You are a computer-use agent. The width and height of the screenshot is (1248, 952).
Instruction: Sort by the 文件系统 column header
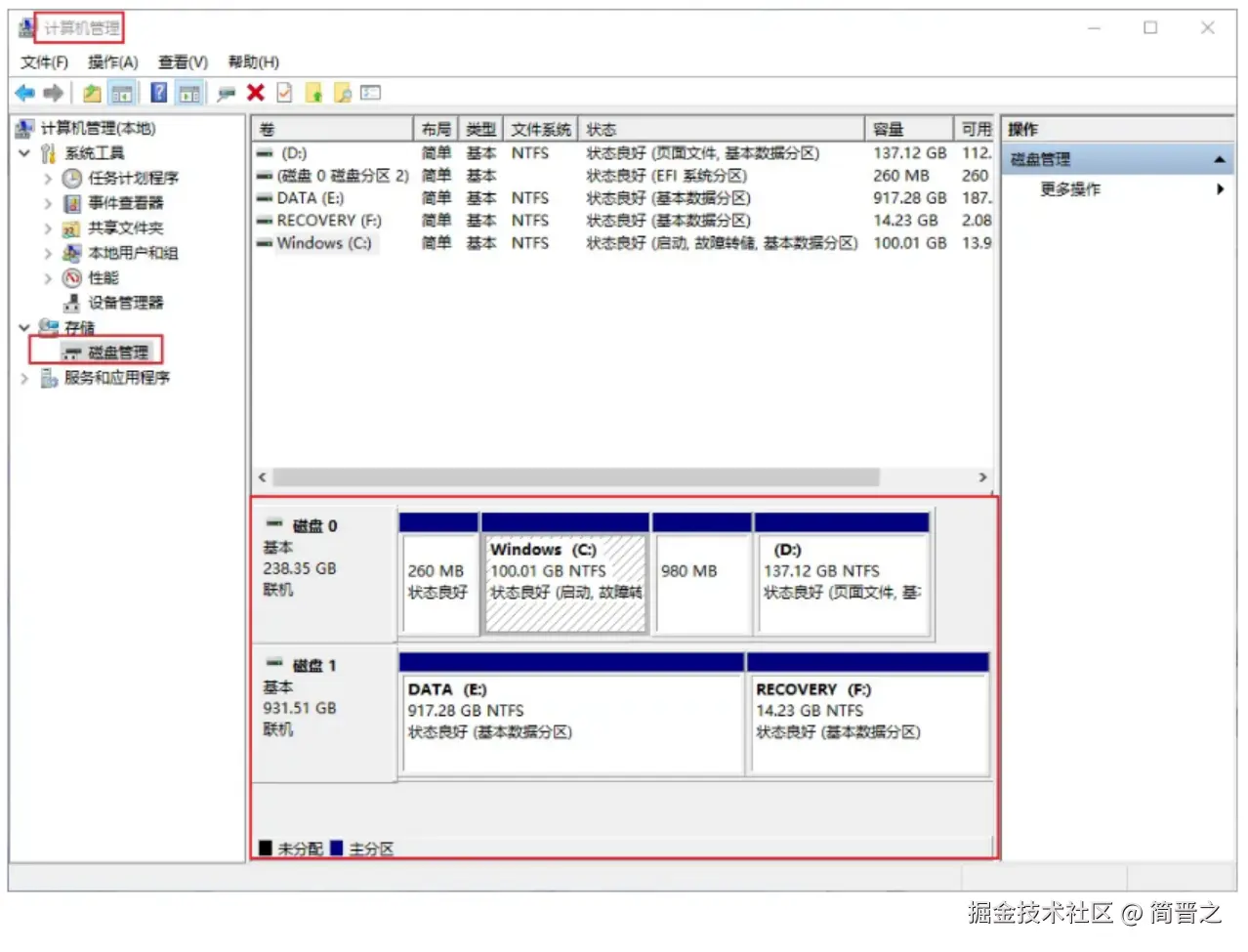(540, 129)
